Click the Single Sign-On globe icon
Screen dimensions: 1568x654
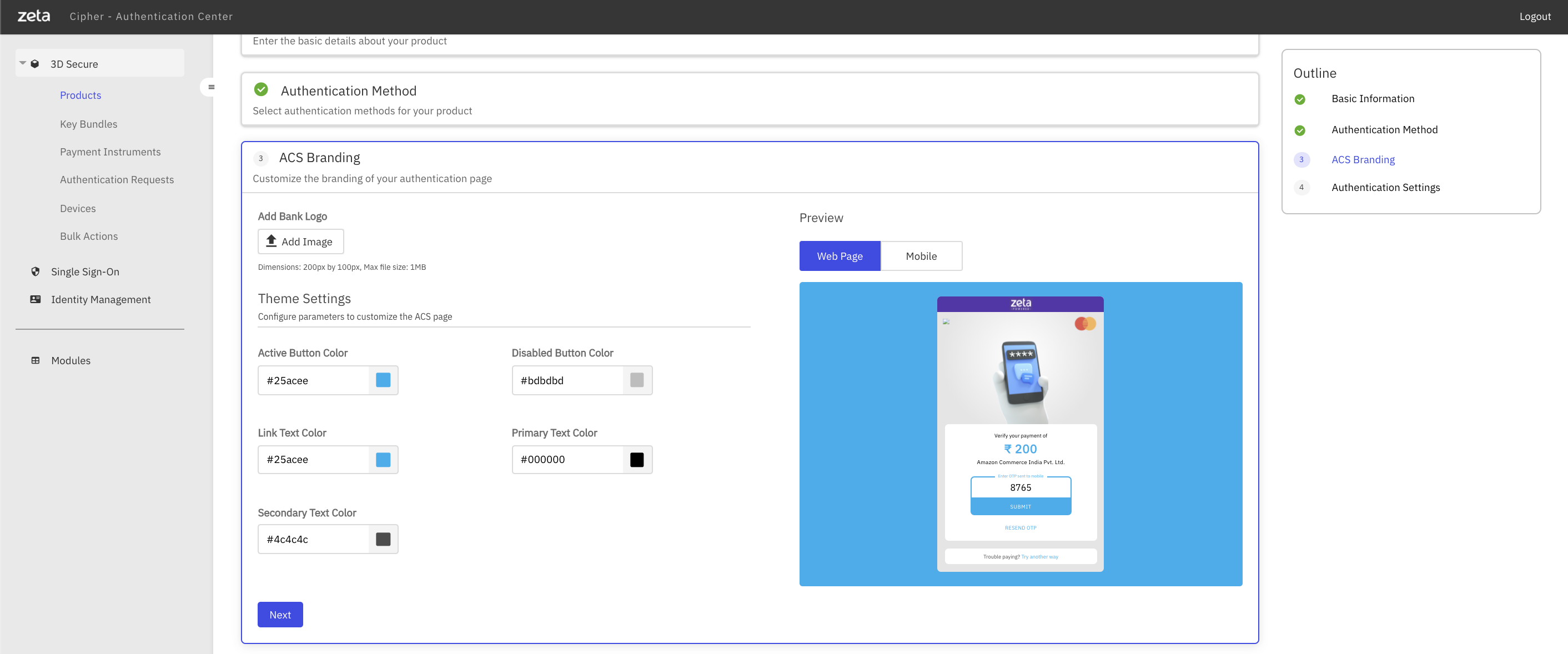(x=36, y=271)
